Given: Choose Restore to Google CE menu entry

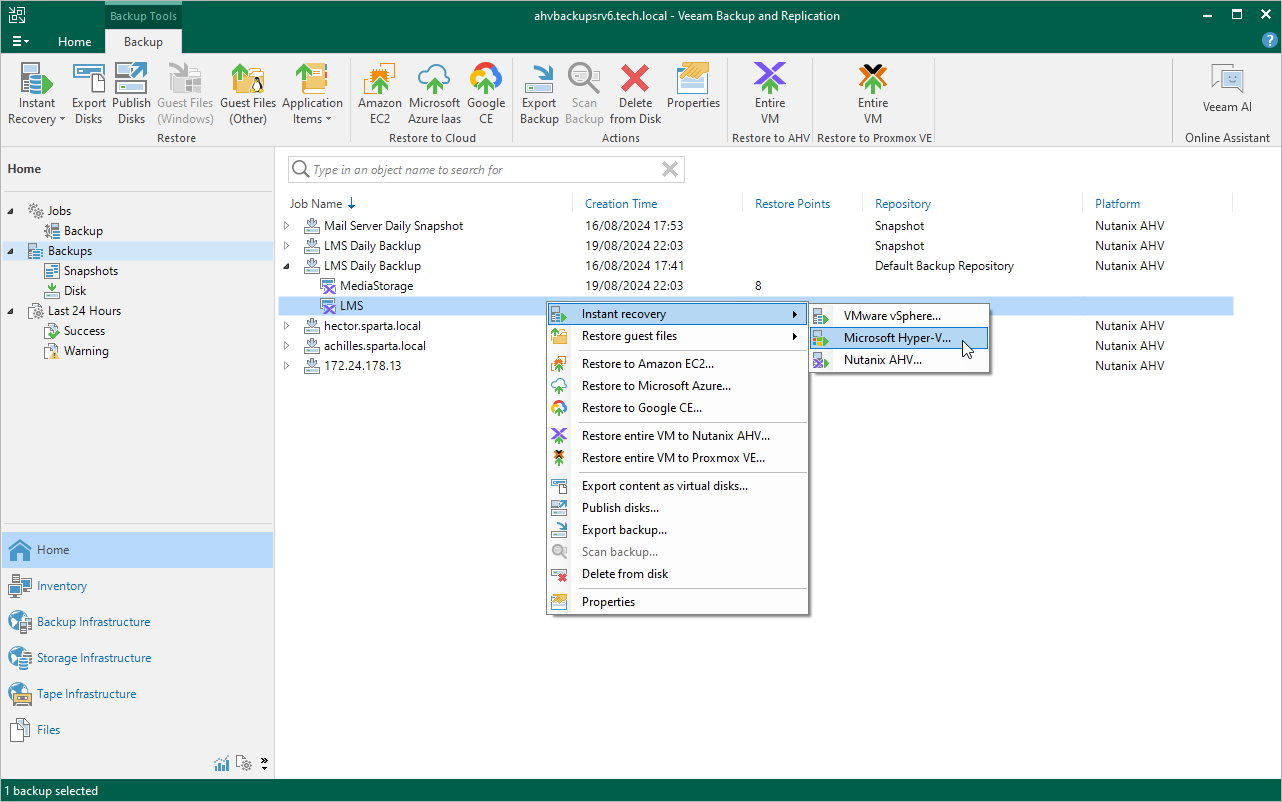Looking at the screenshot, I should [x=677, y=408].
